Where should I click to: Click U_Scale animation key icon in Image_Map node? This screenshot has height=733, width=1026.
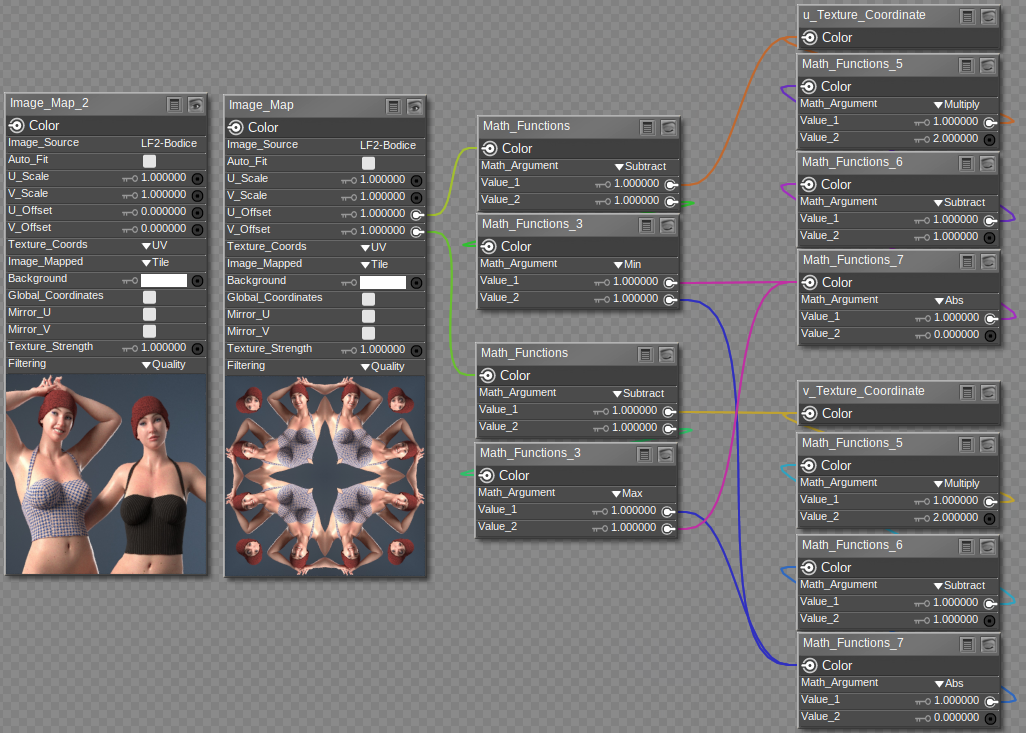[349, 180]
